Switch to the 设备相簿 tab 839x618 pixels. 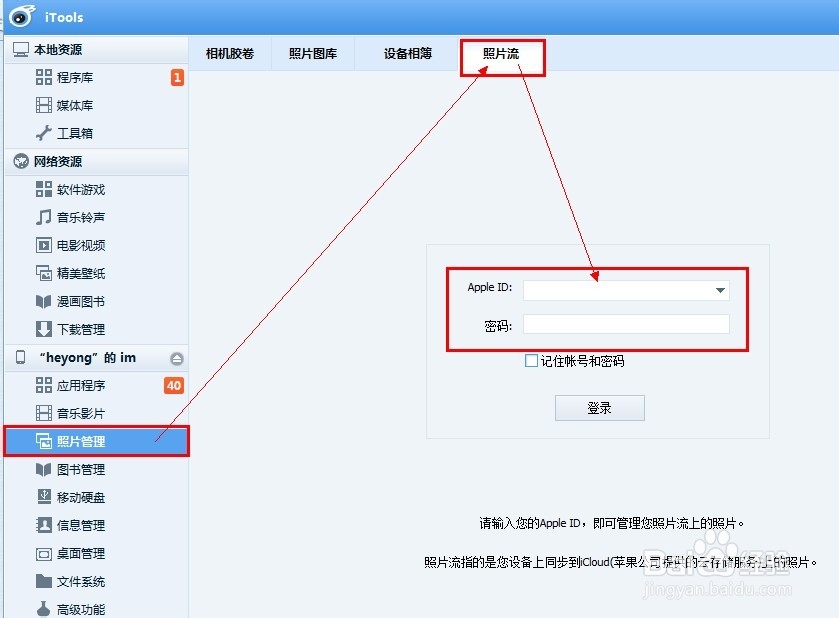(407, 54)
